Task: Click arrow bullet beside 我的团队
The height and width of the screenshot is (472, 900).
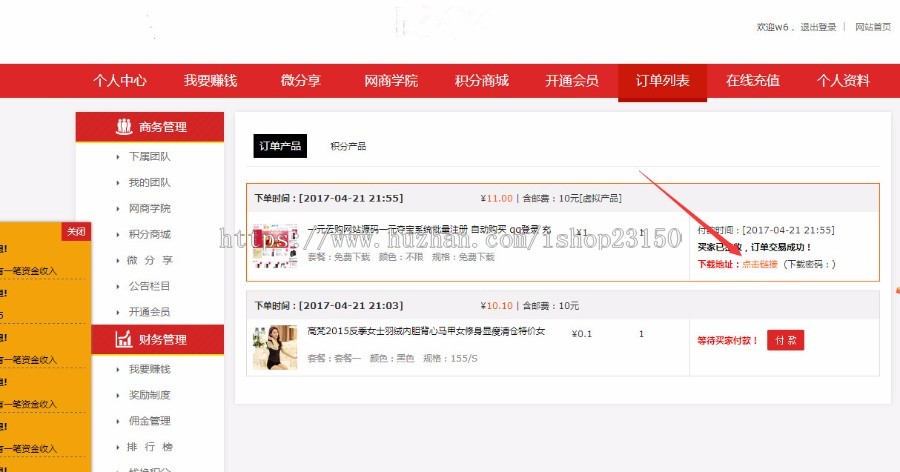Action: click(118, 183)
